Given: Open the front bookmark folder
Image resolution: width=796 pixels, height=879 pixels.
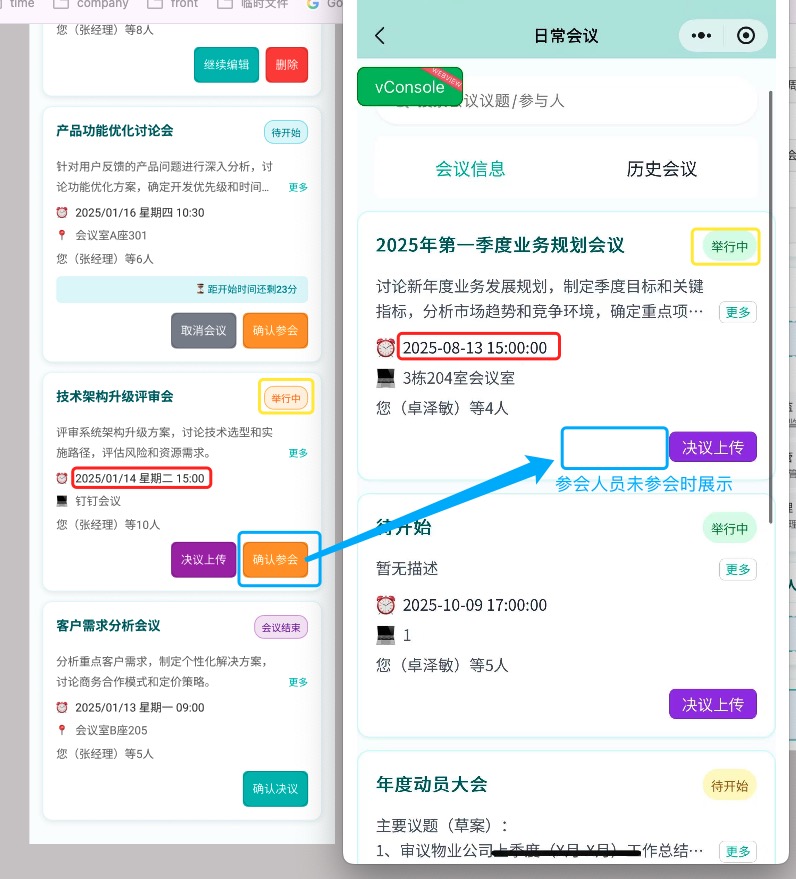Looking at the screenshot, I should (173, 4).
